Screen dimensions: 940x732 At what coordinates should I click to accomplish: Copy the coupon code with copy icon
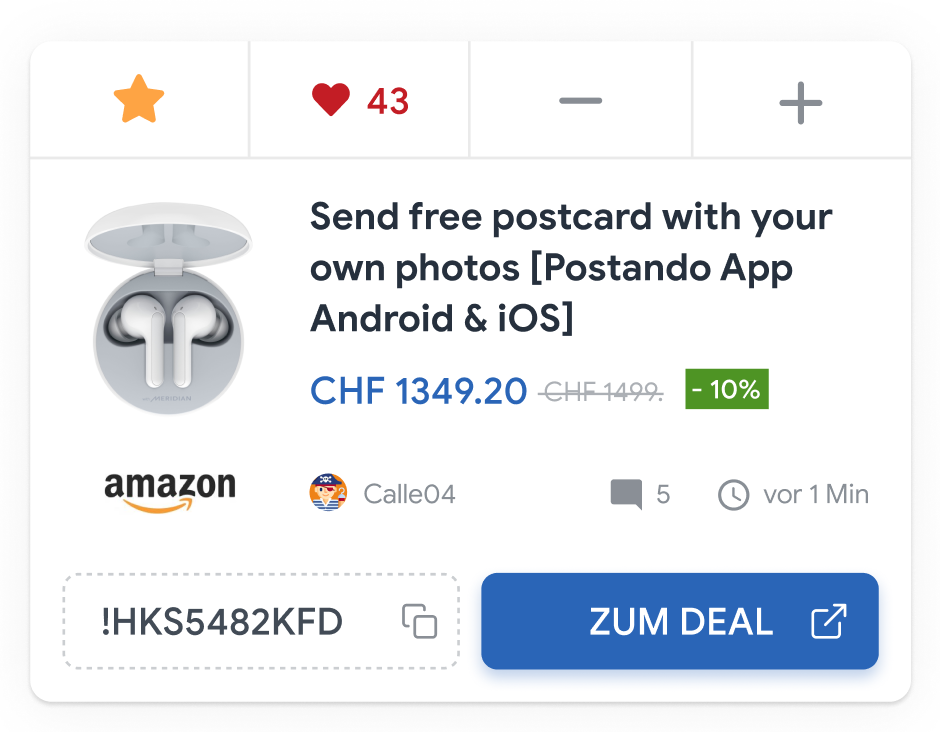(420, 621)
